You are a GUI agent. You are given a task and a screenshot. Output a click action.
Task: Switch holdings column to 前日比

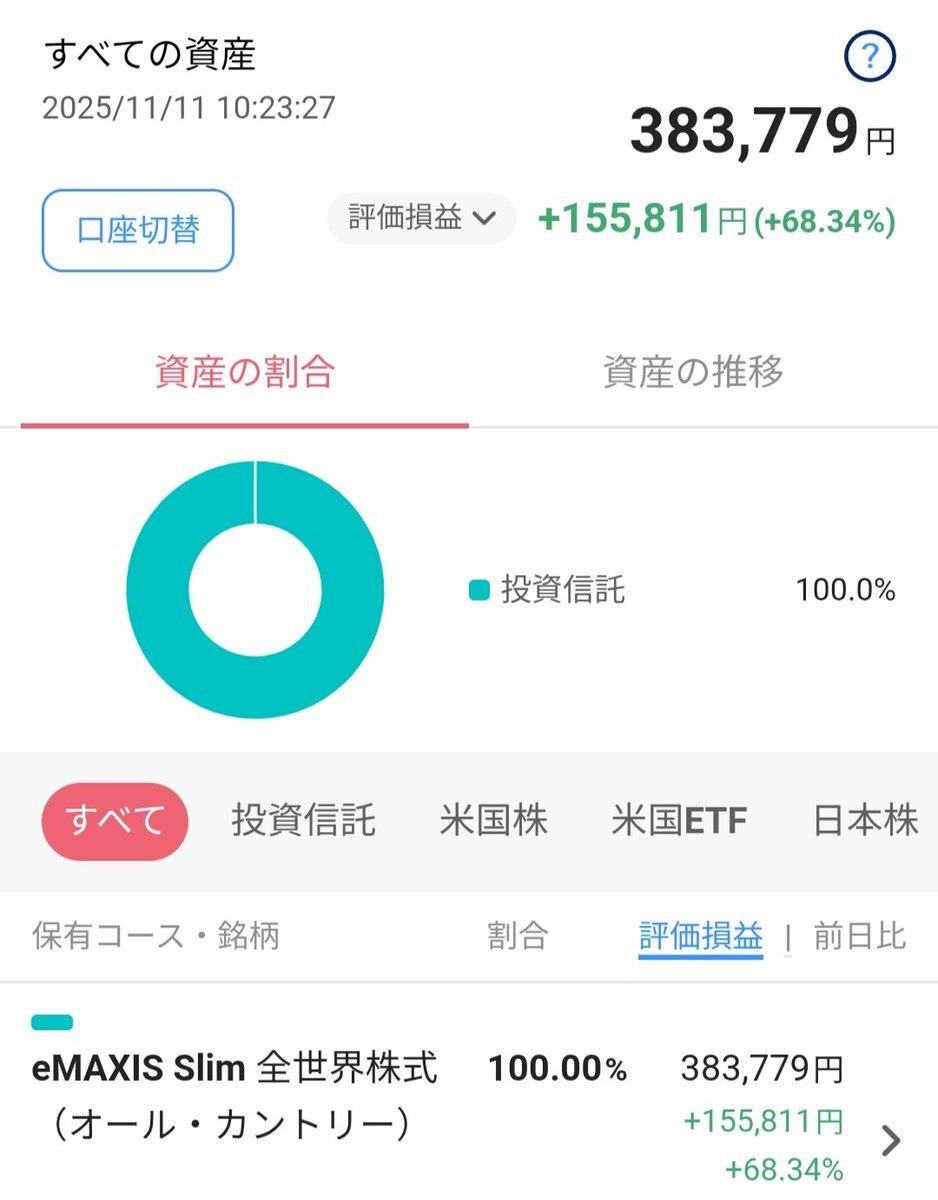coord(859,936)
